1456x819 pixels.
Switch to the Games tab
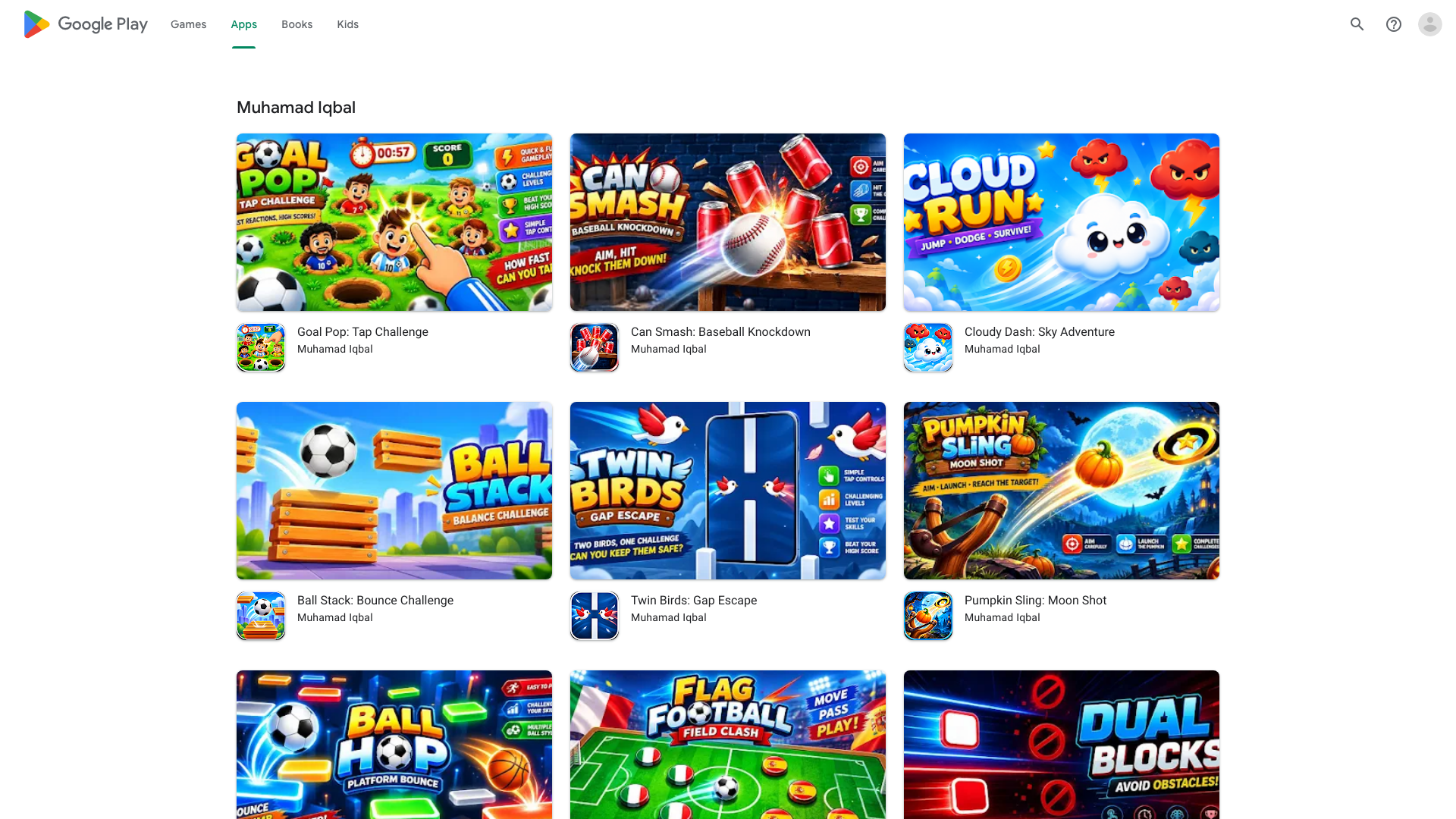(x=188, y=24)
